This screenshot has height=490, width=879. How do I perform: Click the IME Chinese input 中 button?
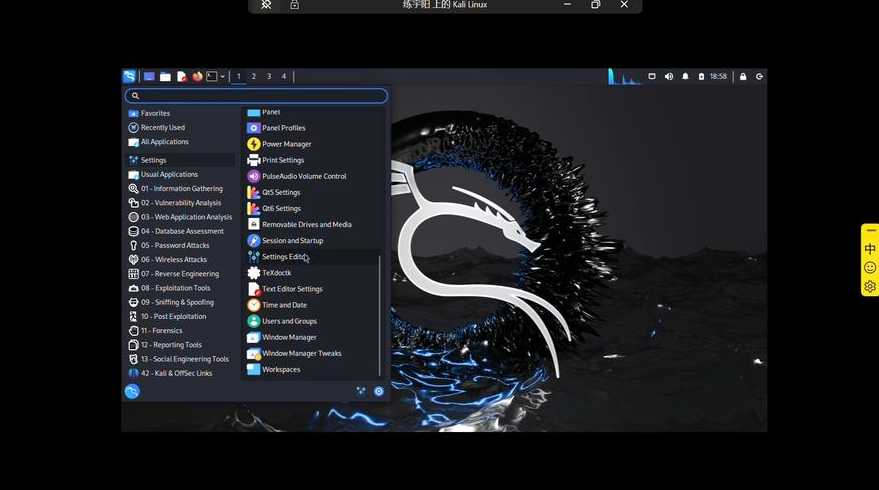[x=870, y=249]
